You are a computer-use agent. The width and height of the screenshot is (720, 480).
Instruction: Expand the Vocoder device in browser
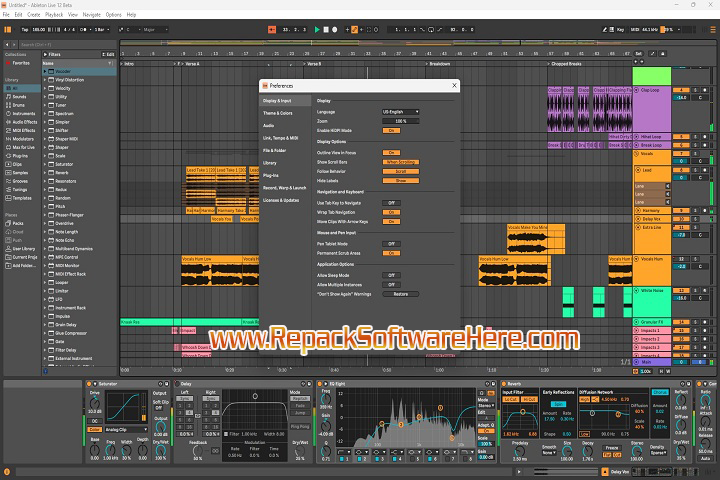45,71
